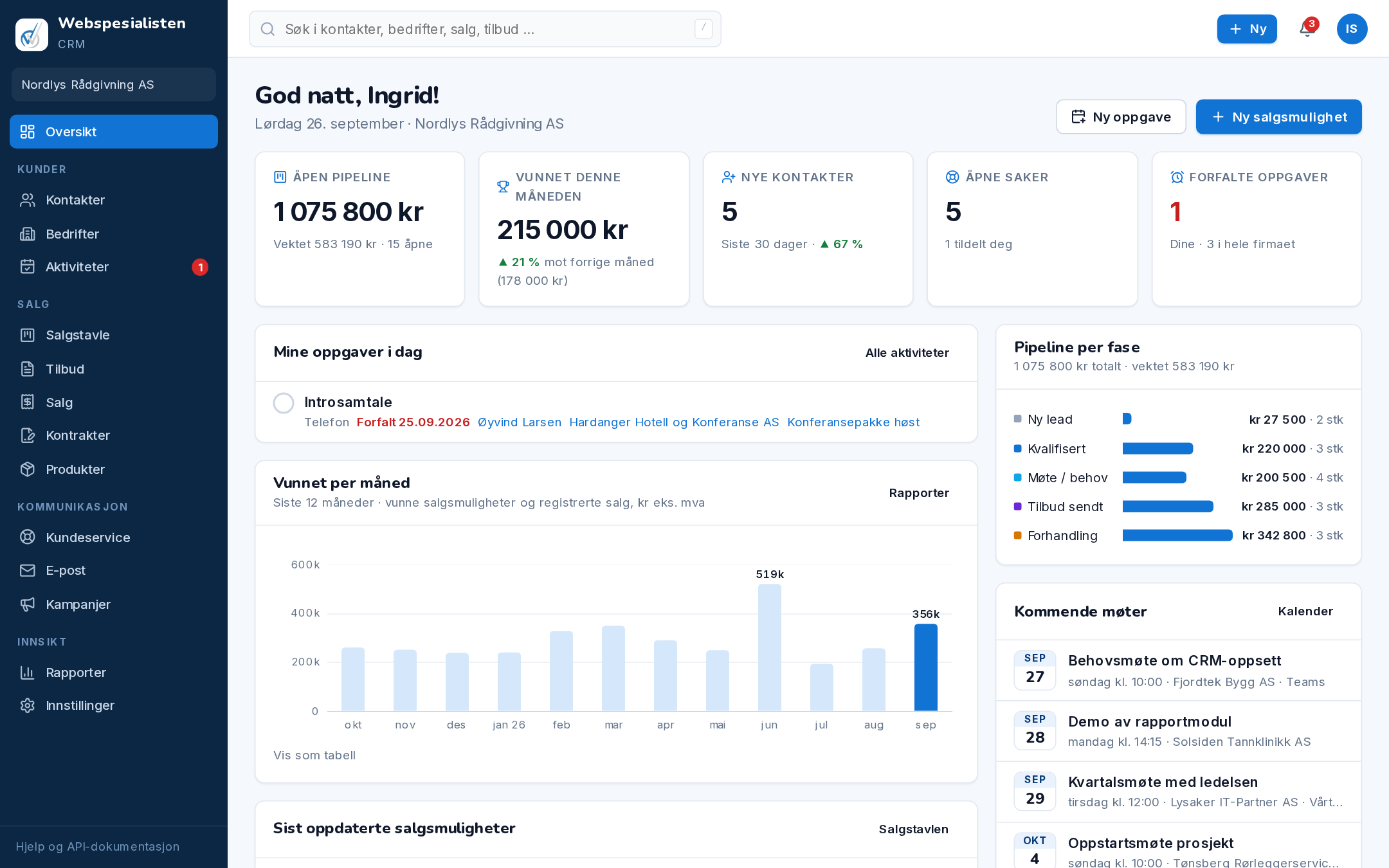Image resolution: width=1389 pixels, height=868 pixels.
Task: Click the Produkter box icon
Action: [28, 469]
